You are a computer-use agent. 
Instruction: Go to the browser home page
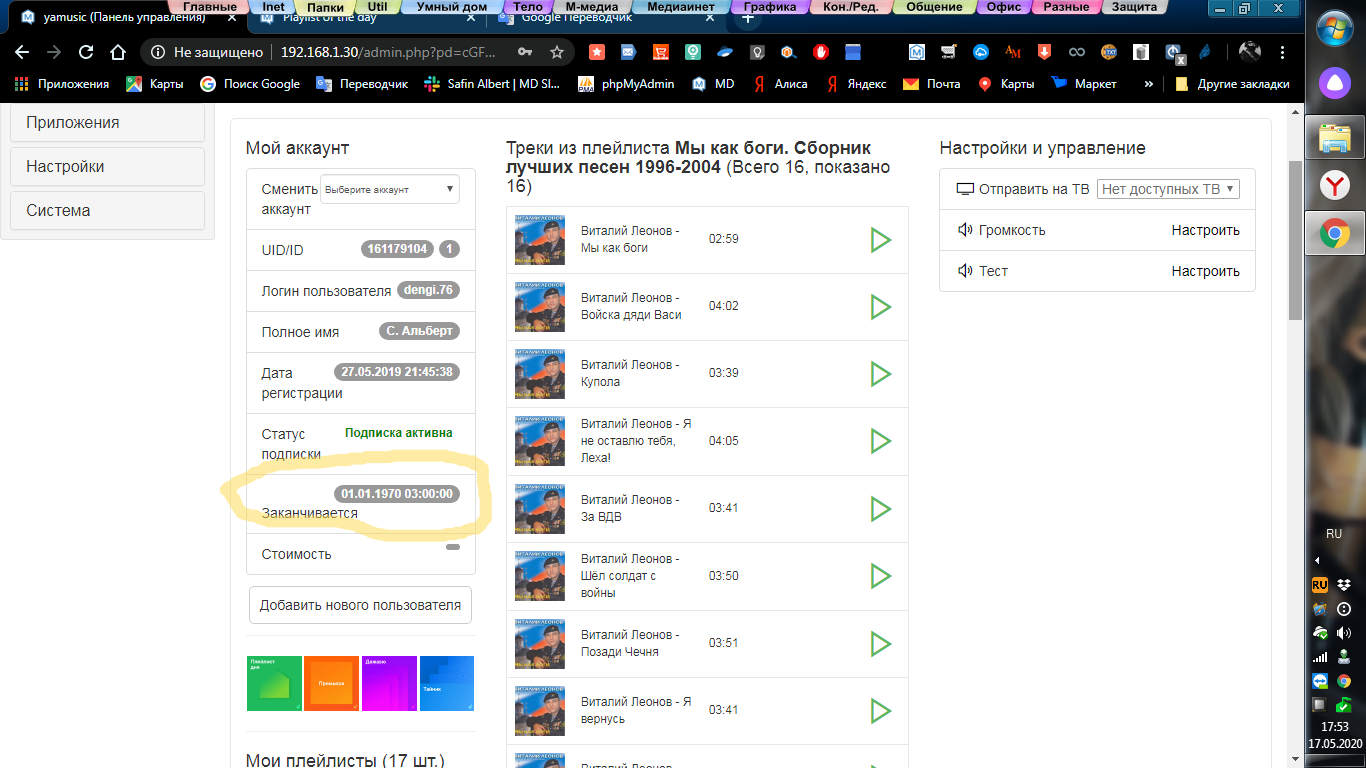118,52
